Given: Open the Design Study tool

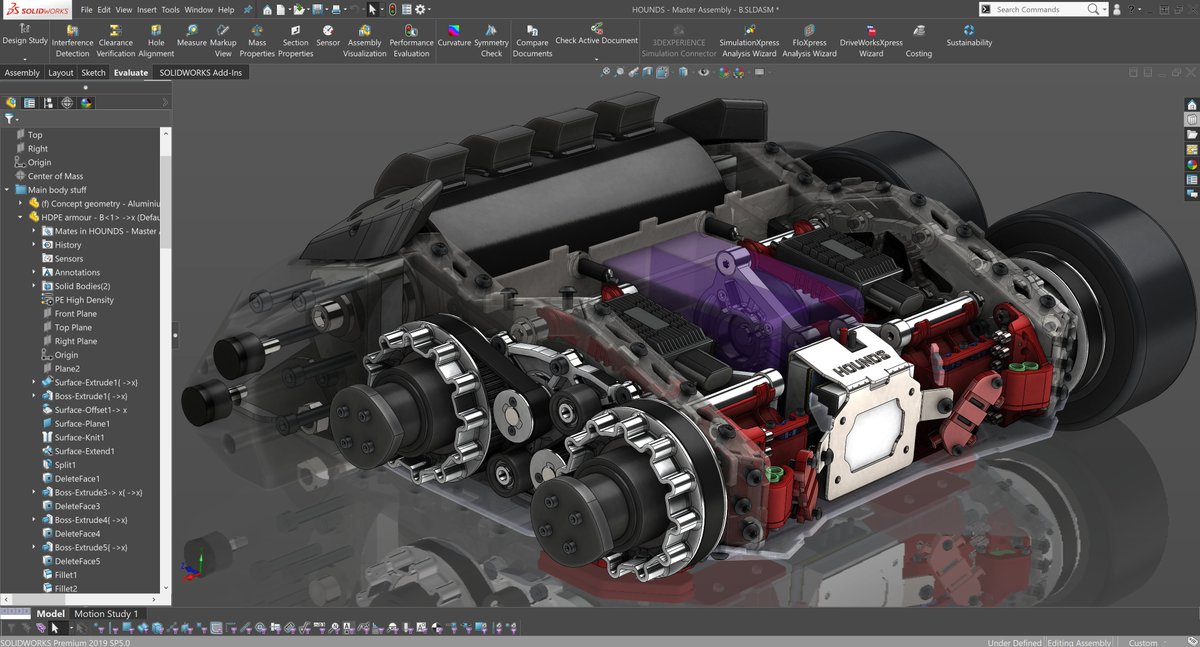Looking at the screenshot, I should point(25,34).
